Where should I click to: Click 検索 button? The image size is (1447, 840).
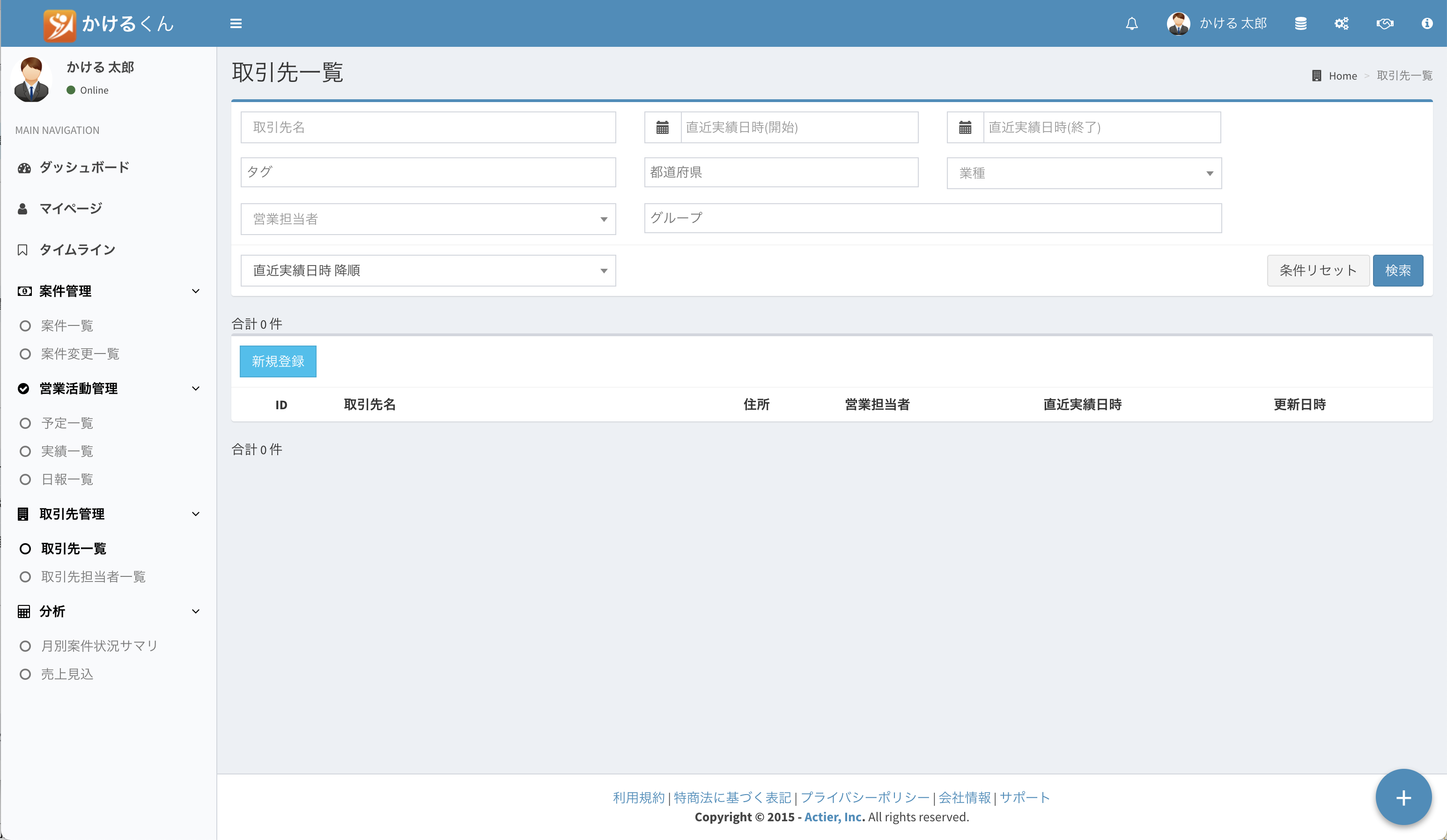(x=1398, y=271)
